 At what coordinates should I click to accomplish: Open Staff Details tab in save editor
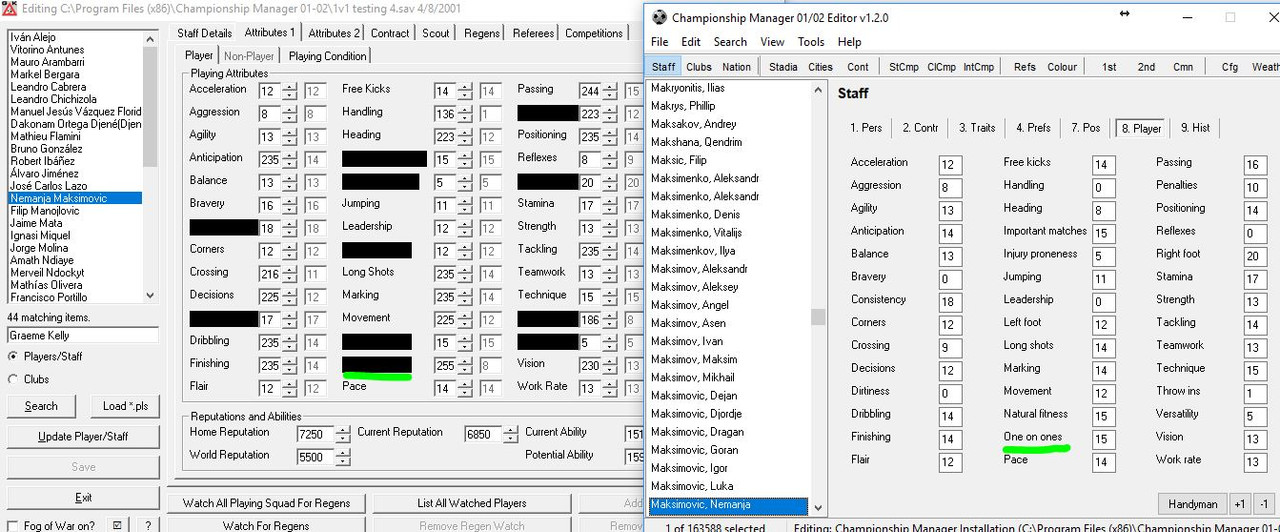(x=204, y=33)
